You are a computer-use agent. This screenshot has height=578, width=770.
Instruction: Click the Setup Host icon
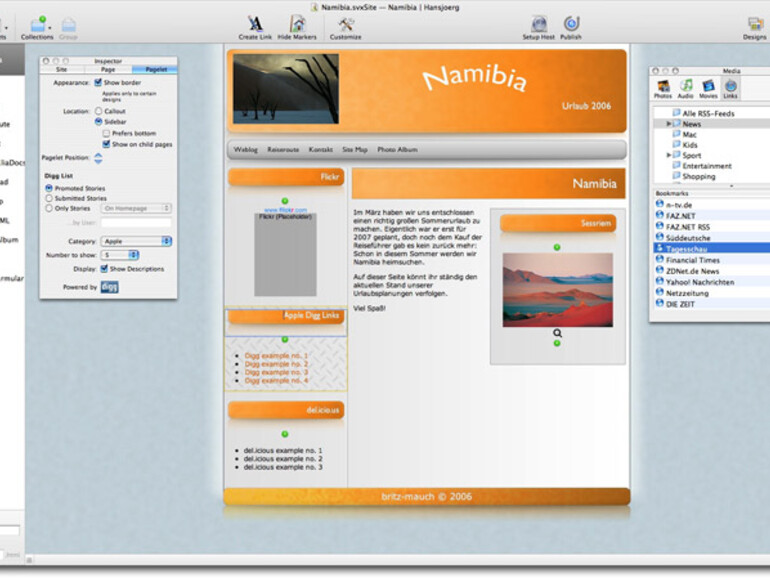(538, 24)
